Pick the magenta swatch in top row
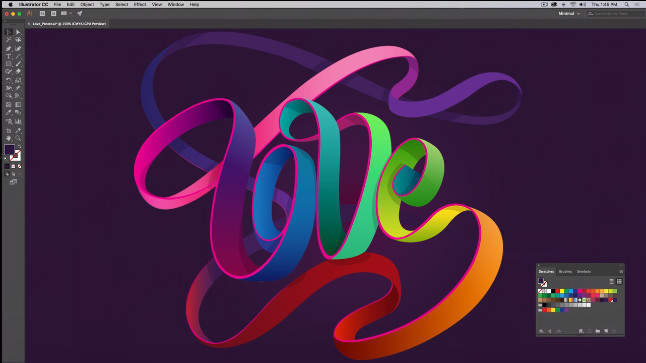The width and height of the screenshot is (646, 363). pos(580,291)
